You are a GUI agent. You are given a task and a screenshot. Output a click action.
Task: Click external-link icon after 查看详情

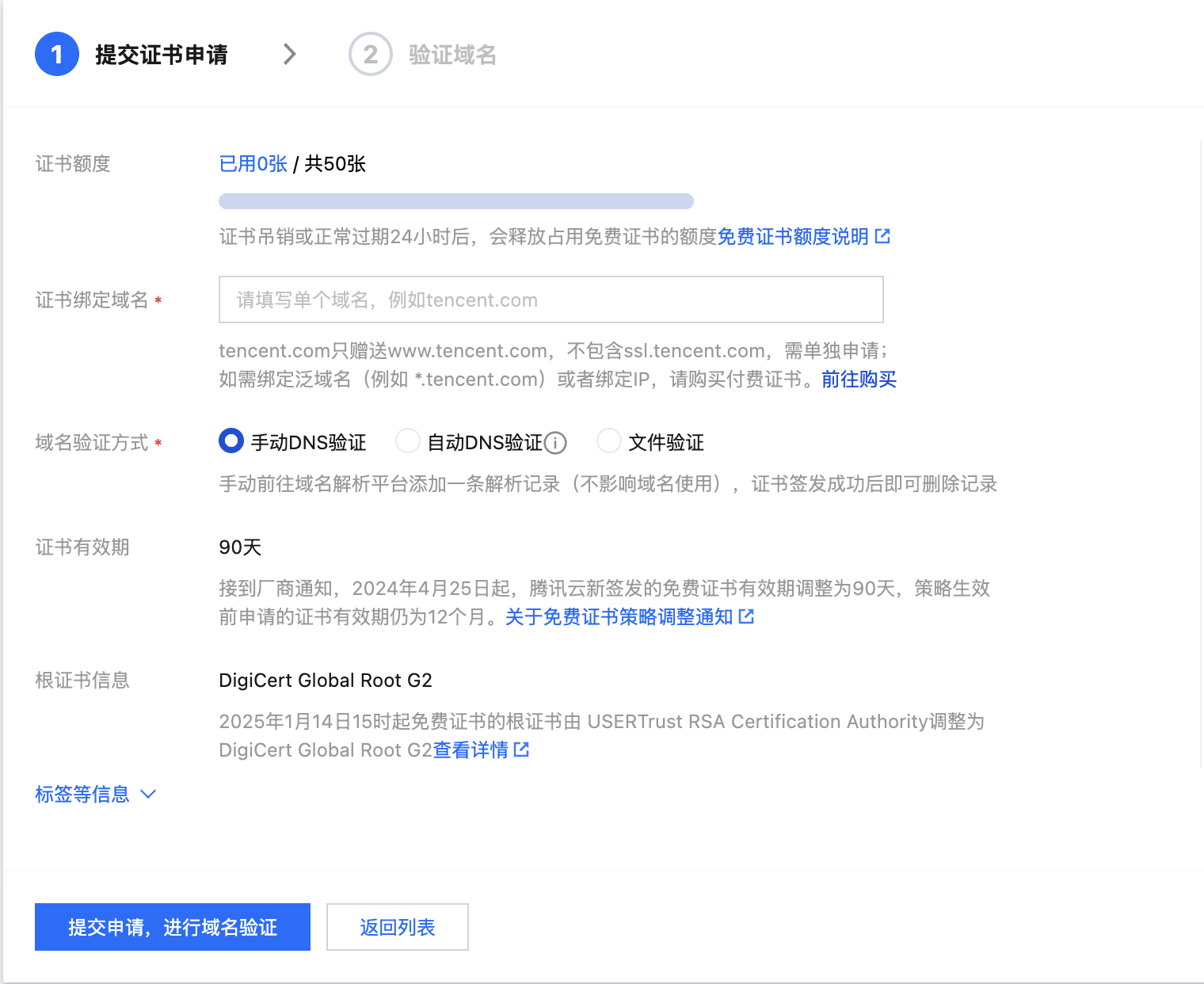click(x=521, y=749)
